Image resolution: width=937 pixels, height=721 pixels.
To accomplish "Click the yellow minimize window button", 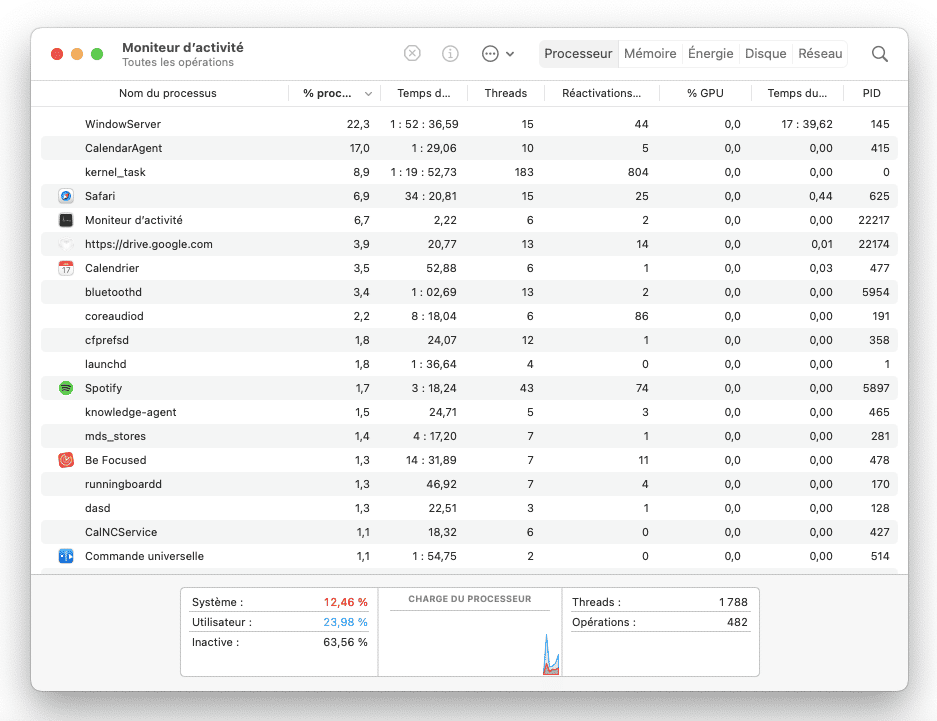I will 77,54.
